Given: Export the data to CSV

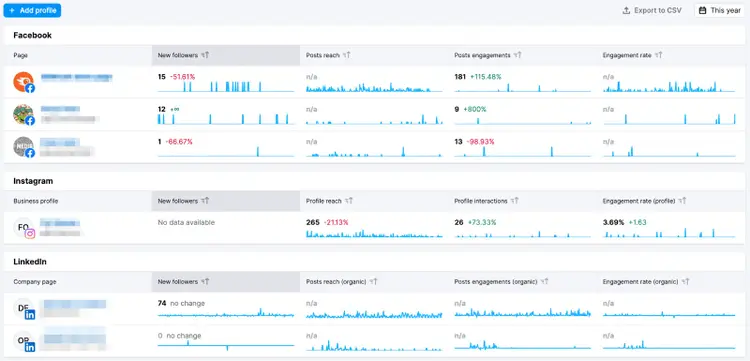Looking at the screenshot, I should click(651, 11).
